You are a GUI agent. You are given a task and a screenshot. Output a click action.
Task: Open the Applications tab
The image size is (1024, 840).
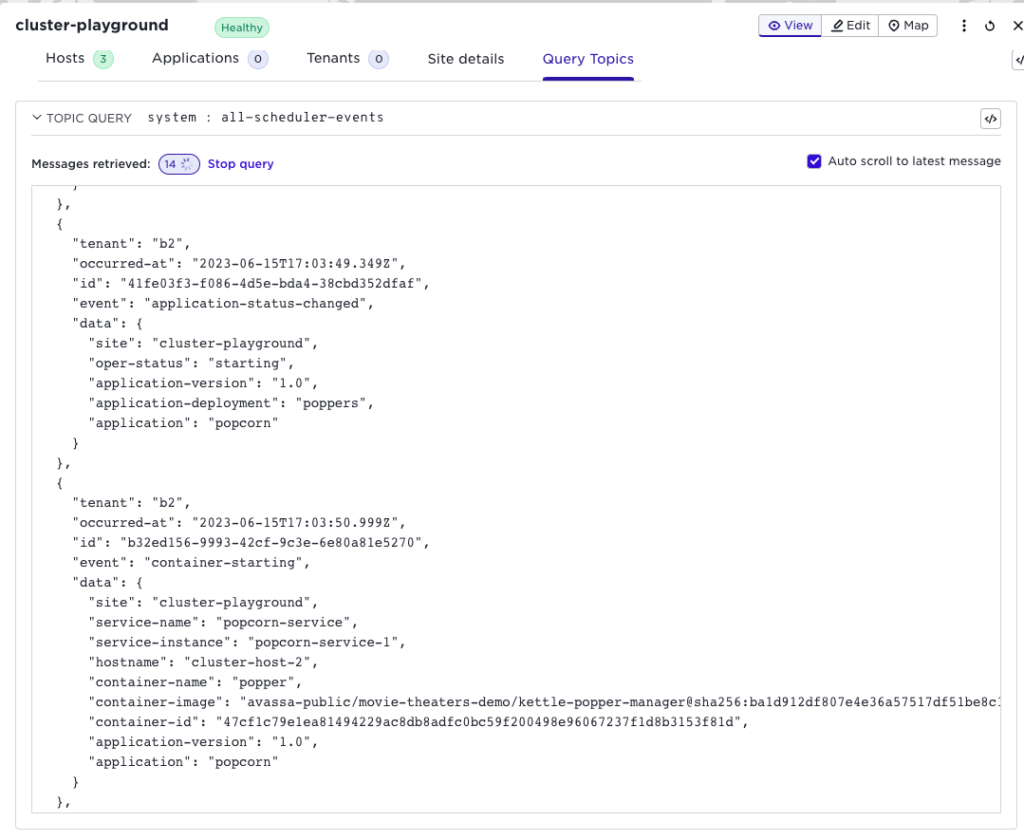tap(195, 58)
